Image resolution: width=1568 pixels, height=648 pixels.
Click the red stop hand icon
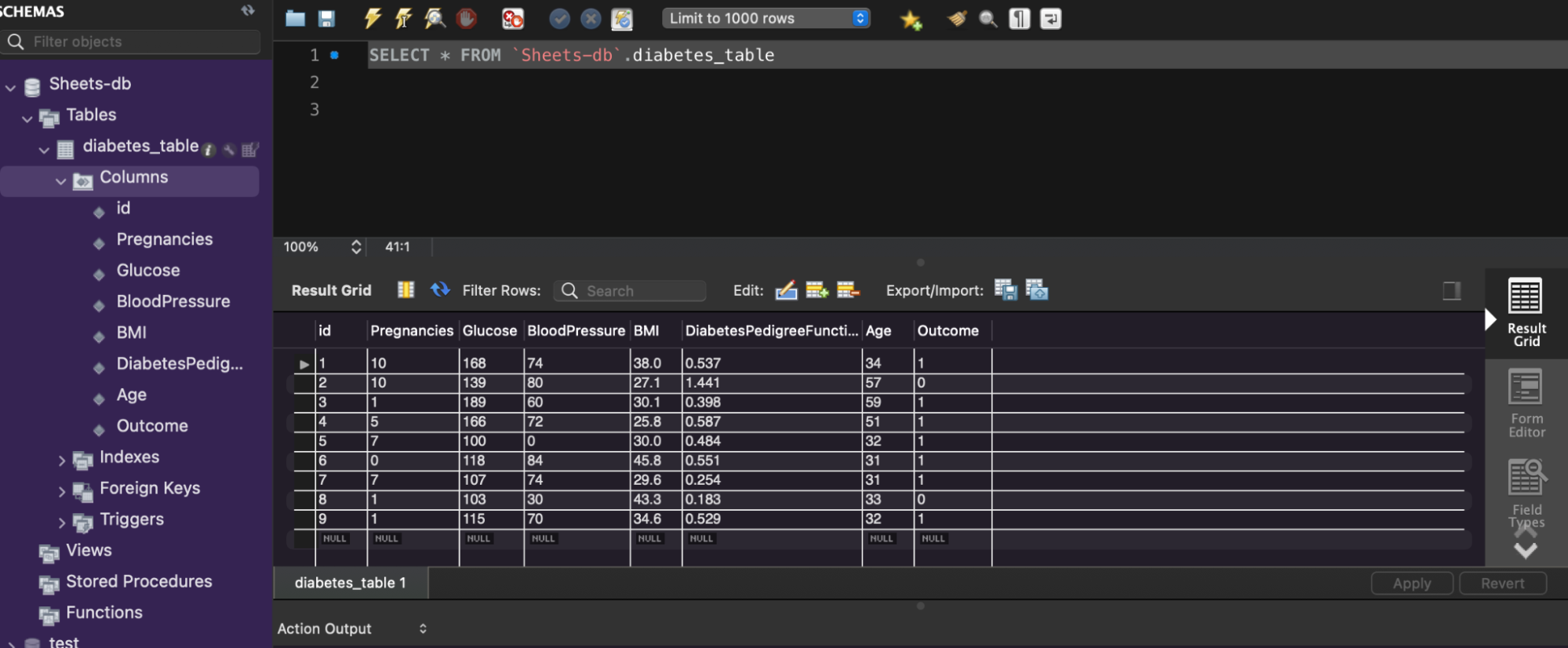[x=466, y=18]
